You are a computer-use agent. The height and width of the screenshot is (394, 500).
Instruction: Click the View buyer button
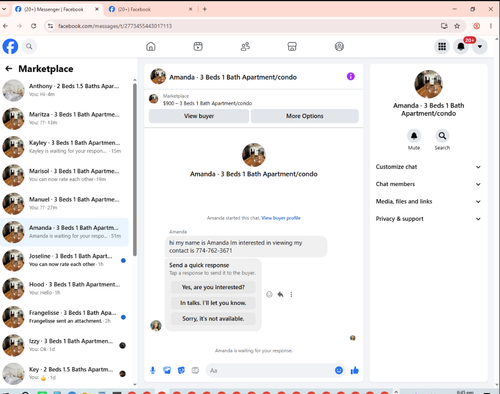click(199, 116)
